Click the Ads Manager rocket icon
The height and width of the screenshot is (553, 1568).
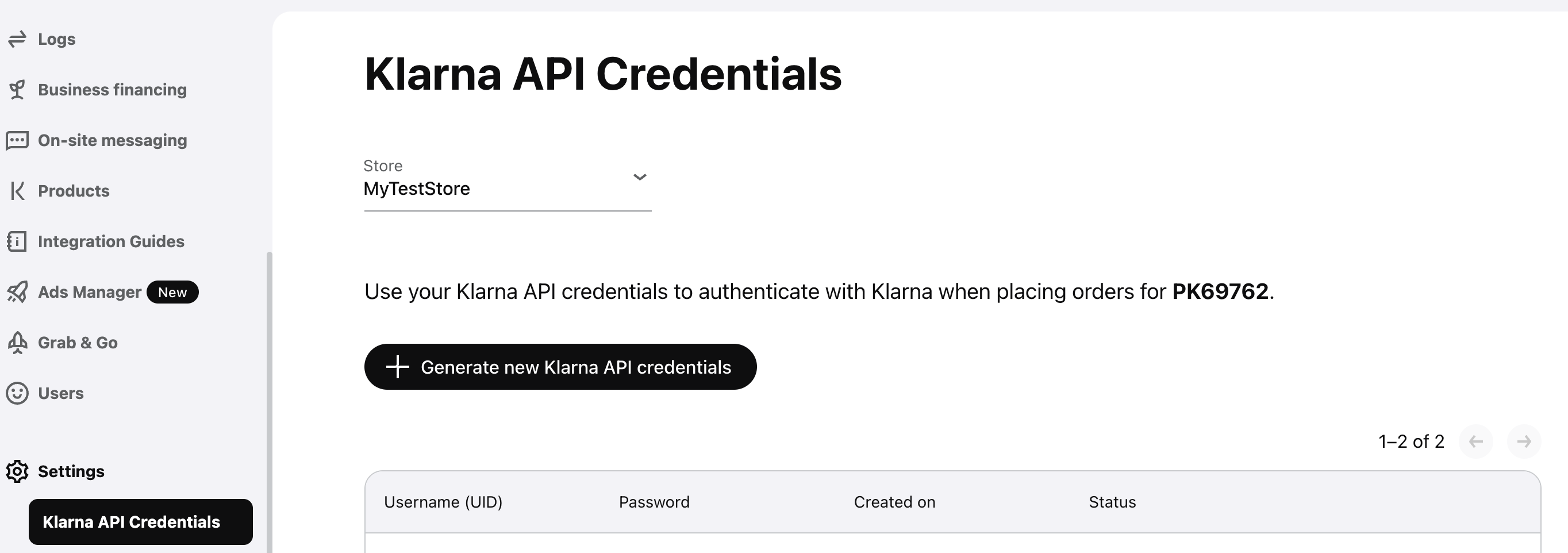point(17,291)
